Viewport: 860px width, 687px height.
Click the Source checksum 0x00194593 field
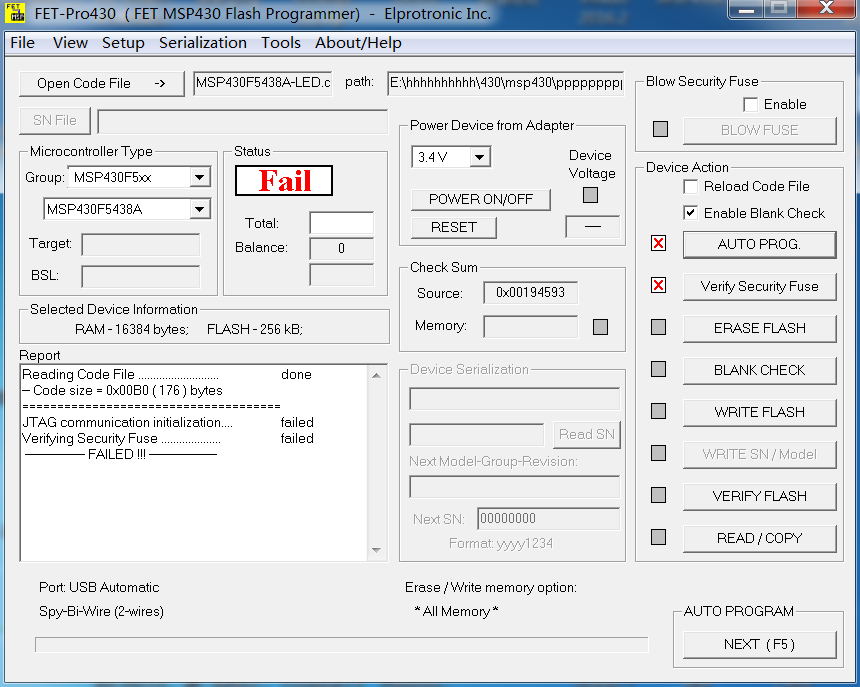tap(530, 293)
